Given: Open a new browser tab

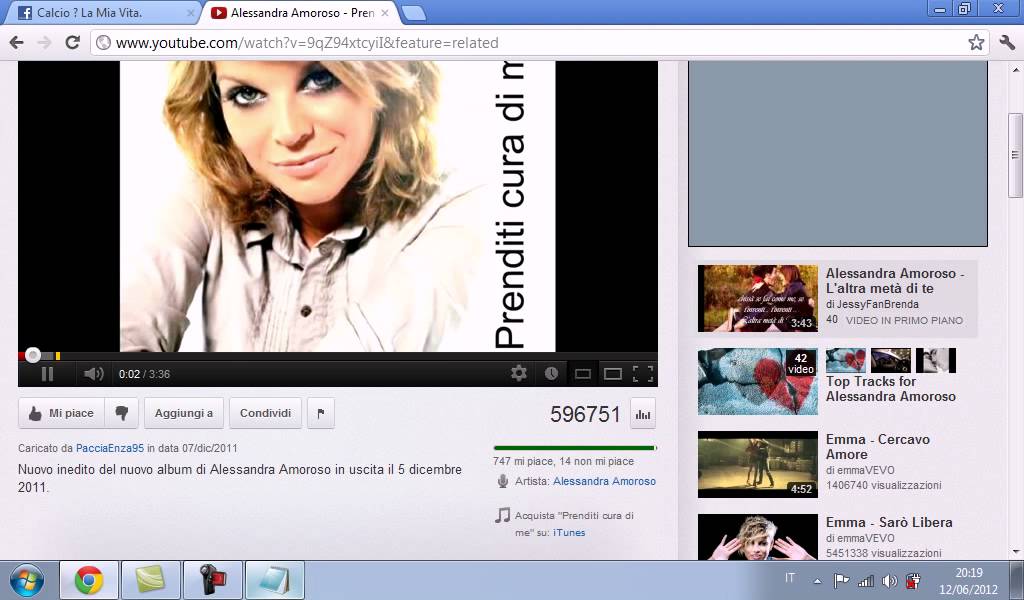Looking at the screenshot, I should coord(413,13).
